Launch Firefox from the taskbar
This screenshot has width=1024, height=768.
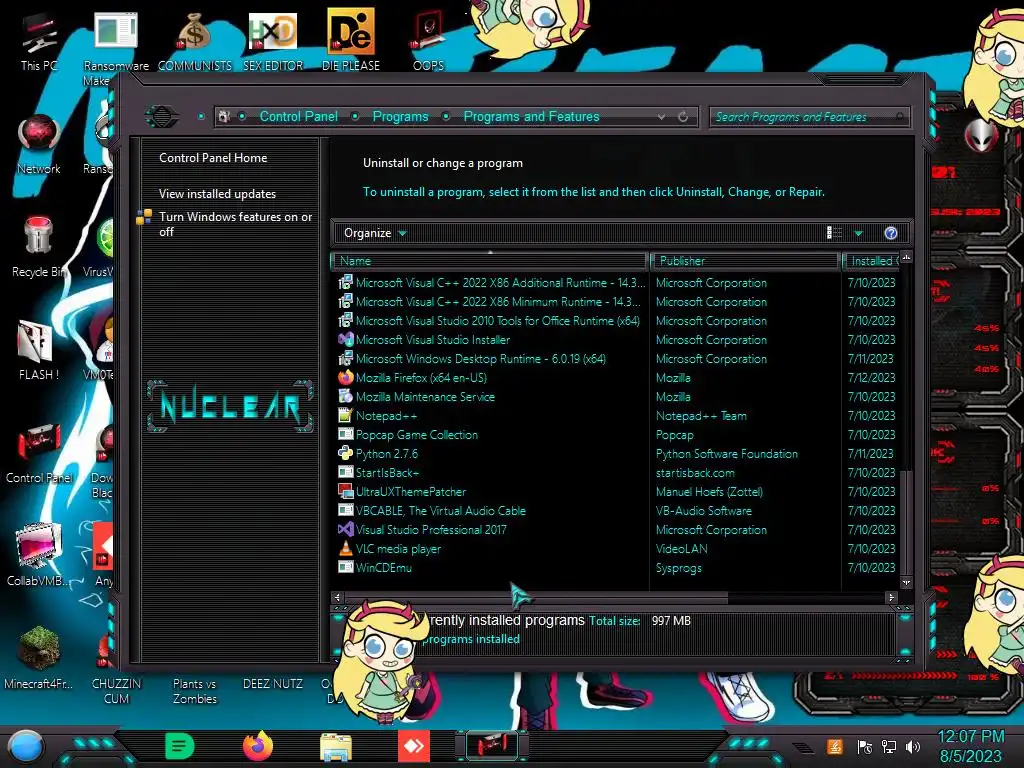tap(258, 746)
